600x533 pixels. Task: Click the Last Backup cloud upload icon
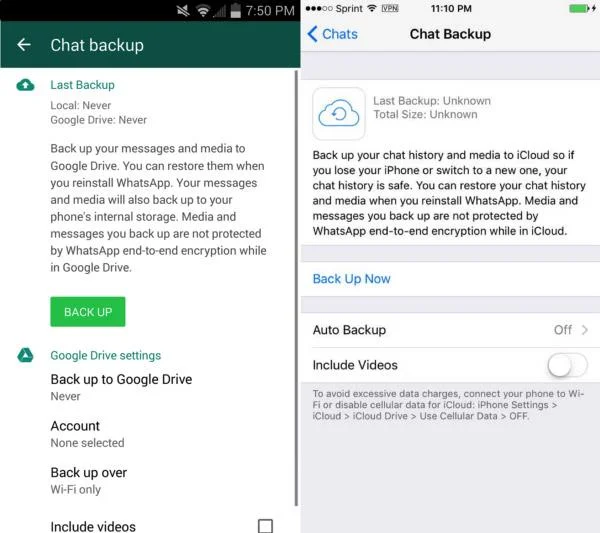pyautogui.click(x=25, y=85)
